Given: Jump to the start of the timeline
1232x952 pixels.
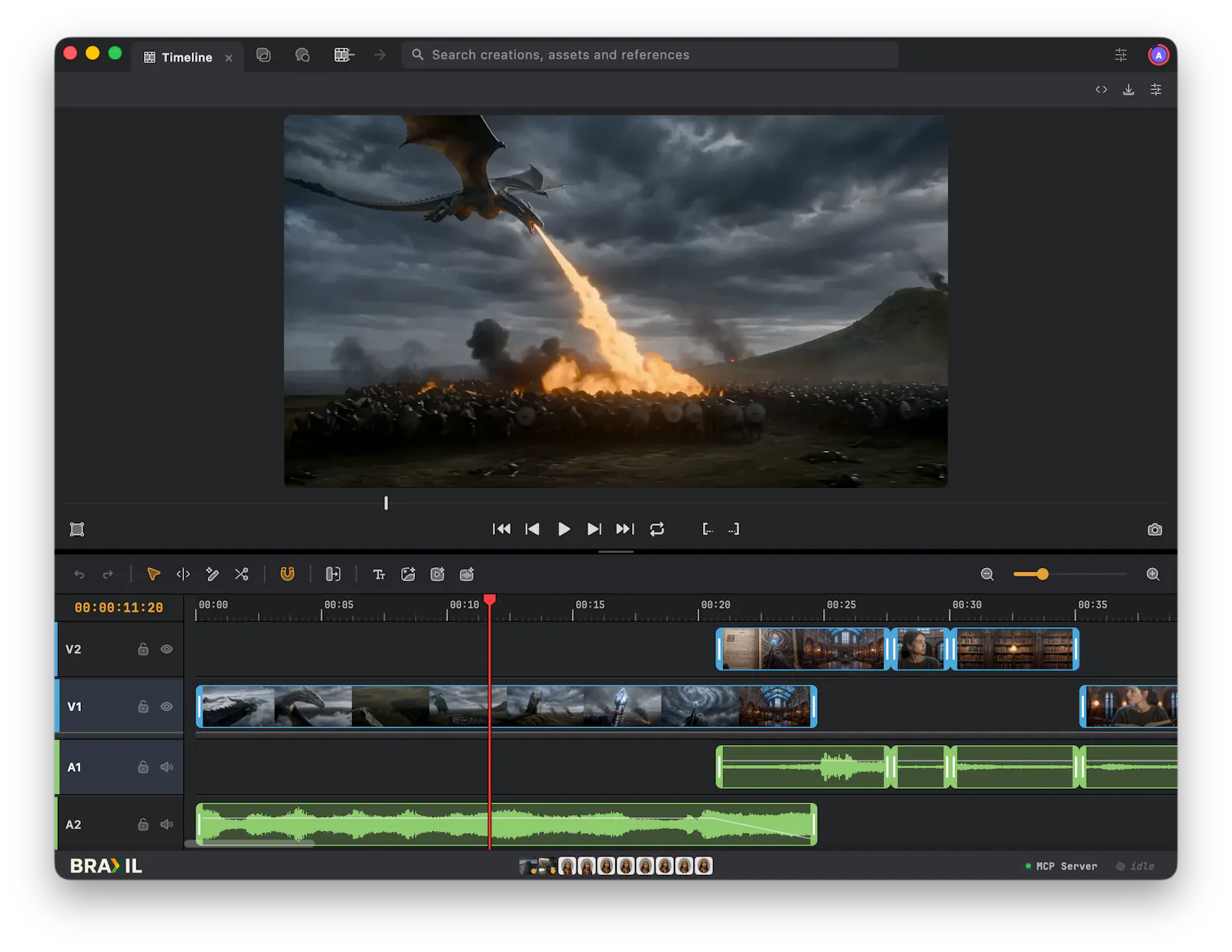Looking at the screenshot, I should point(501,529).
